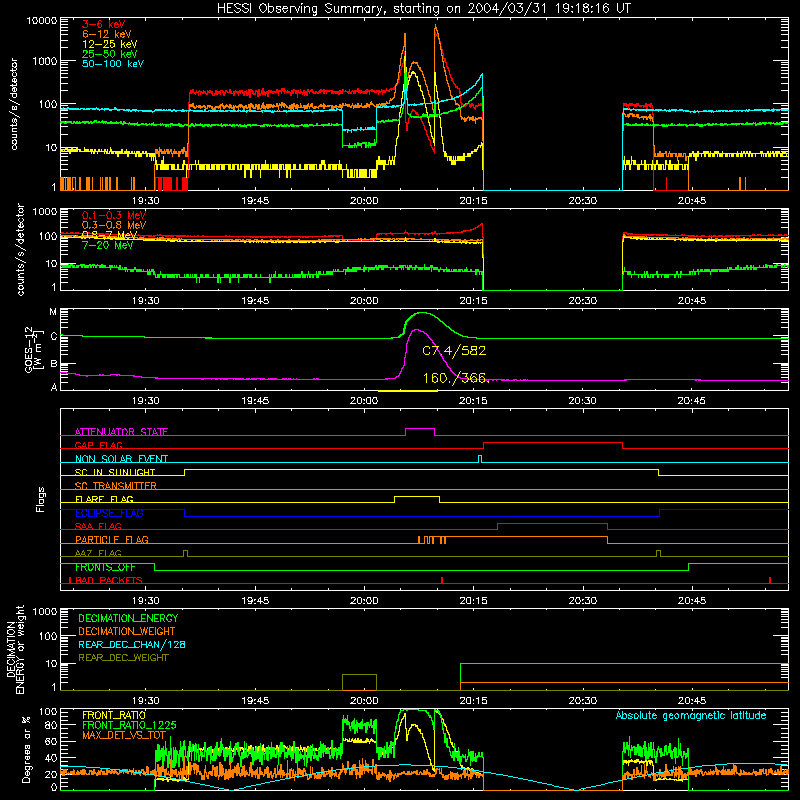This screenshot has height=800, width=800.
Task: Click the Degrees or % axis label
Action: [26, 750]
